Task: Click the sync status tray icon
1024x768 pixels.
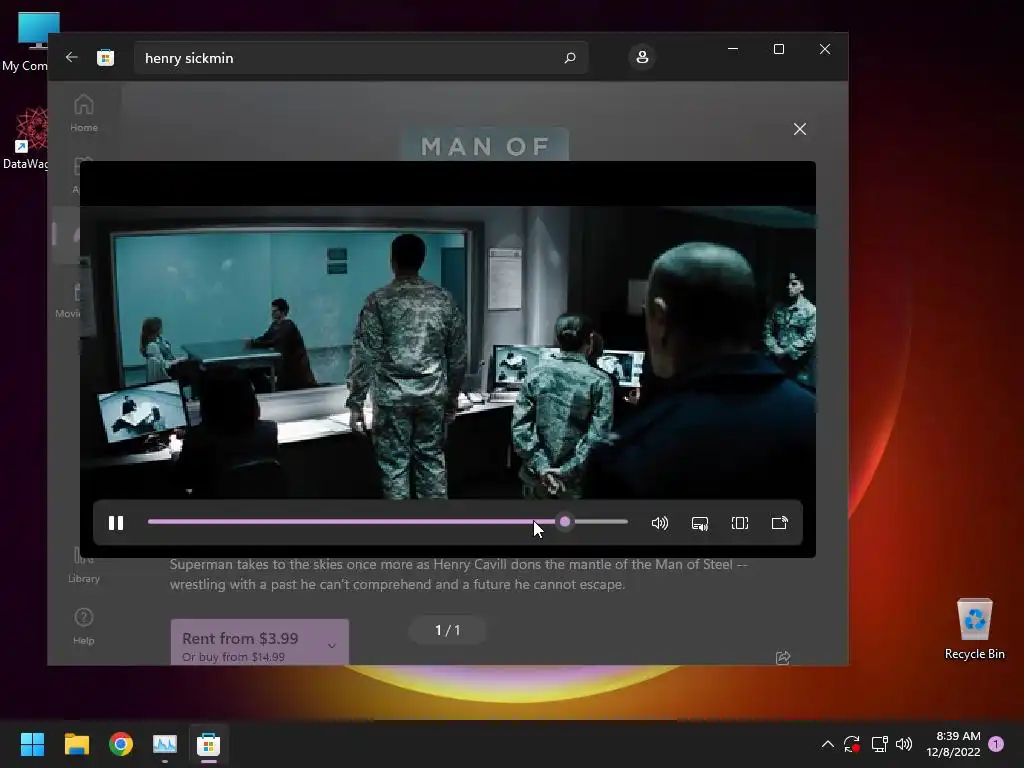Action: pyautogui.click(x=852, y=744)
